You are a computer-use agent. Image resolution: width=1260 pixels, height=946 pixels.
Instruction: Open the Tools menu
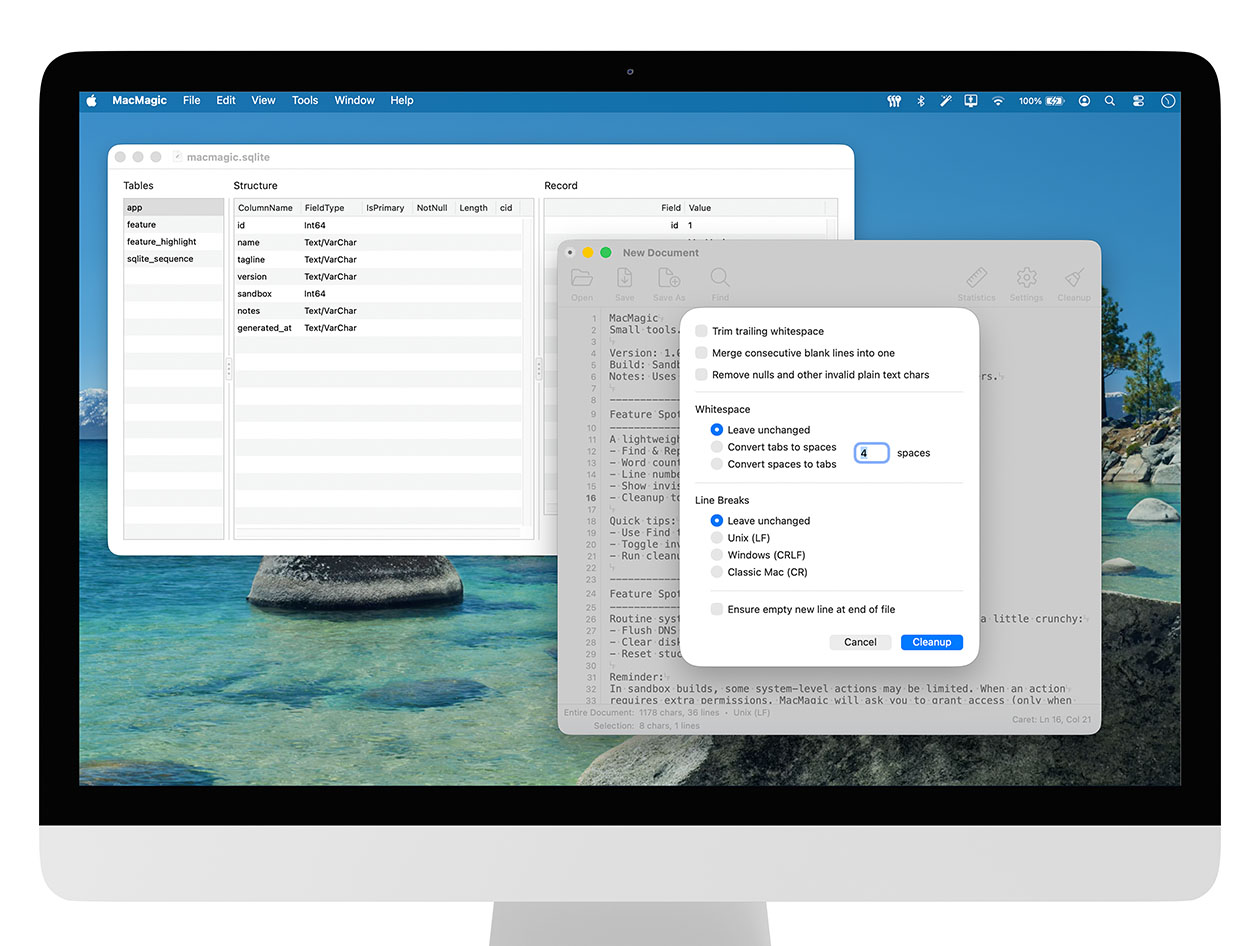point(304,100)
